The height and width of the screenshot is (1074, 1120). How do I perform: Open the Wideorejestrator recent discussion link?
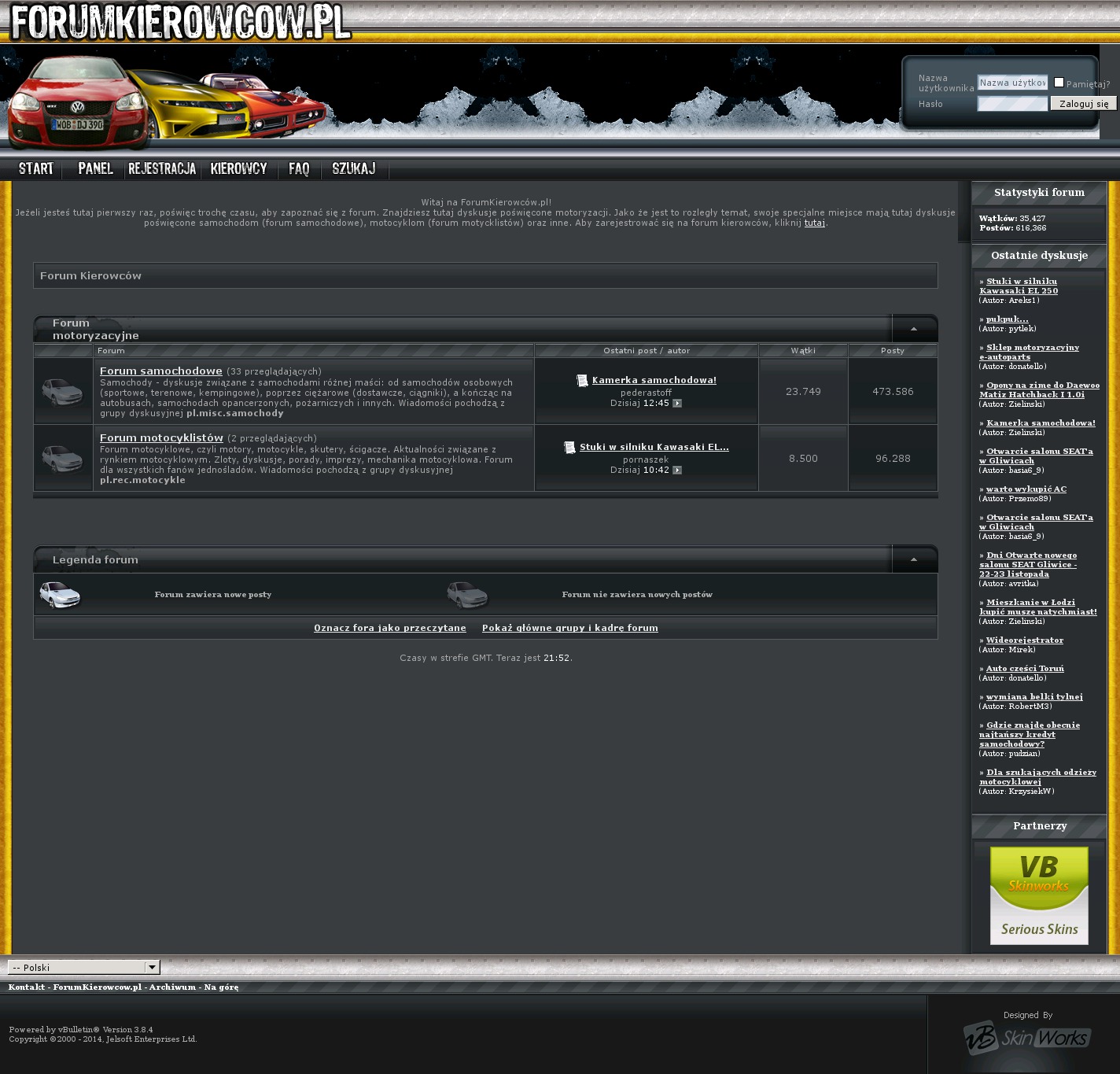(x=1024, y=640)
